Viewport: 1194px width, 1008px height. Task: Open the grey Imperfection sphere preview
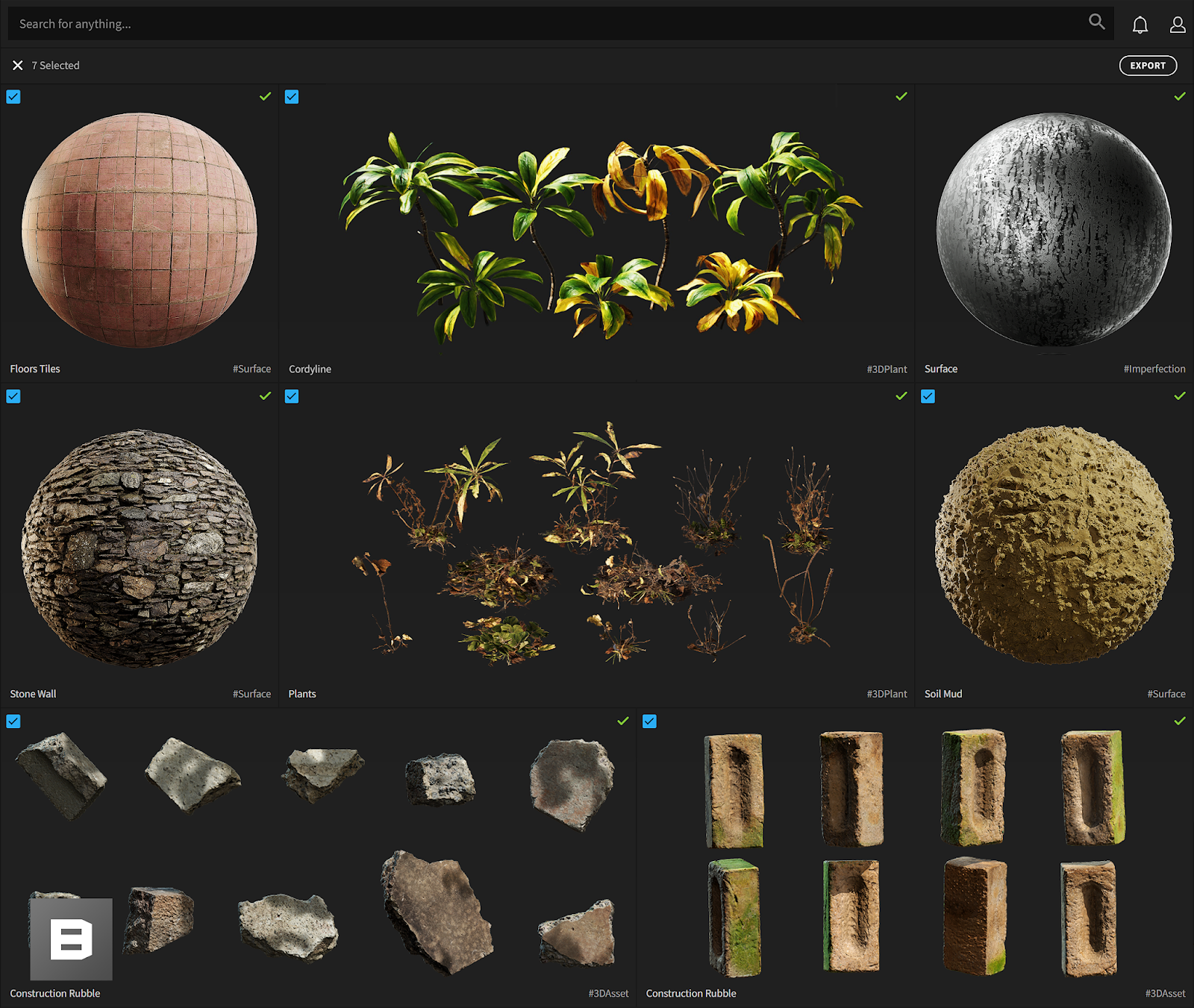tap(1054, 230)
